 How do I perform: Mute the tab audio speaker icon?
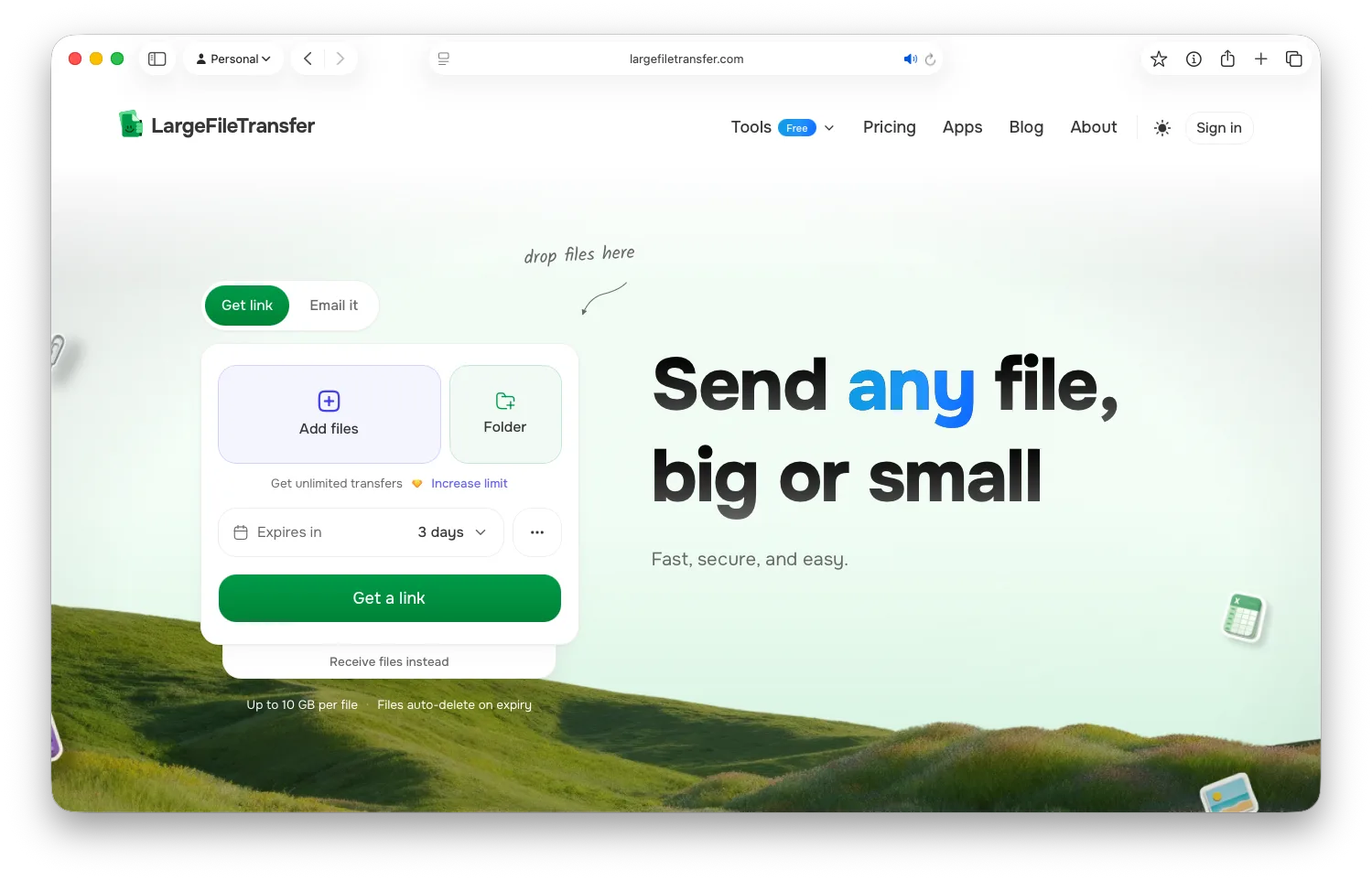[910, 59]
